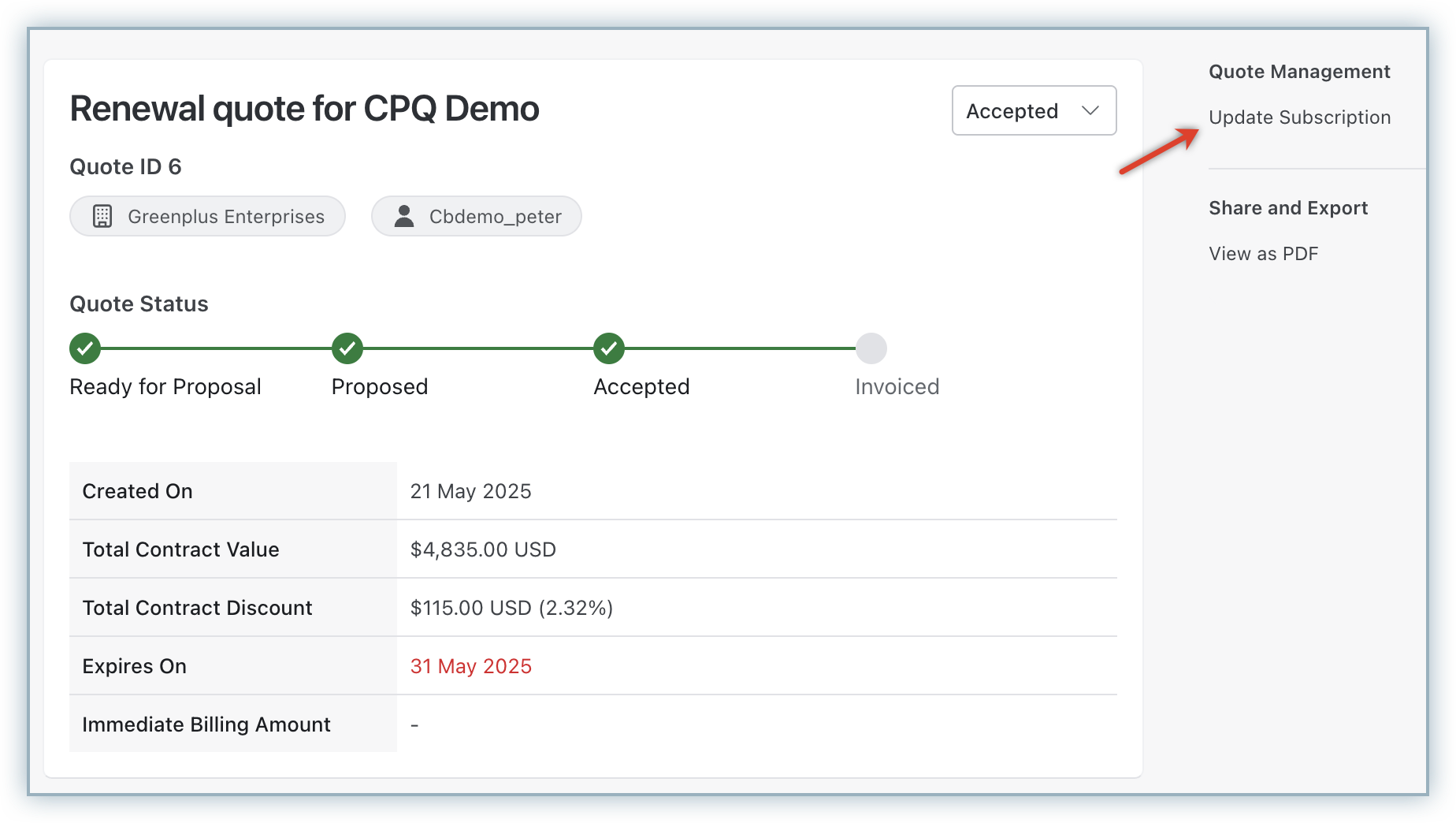
Task: Click the Quote Management section heading
Action: point(1299,72)
